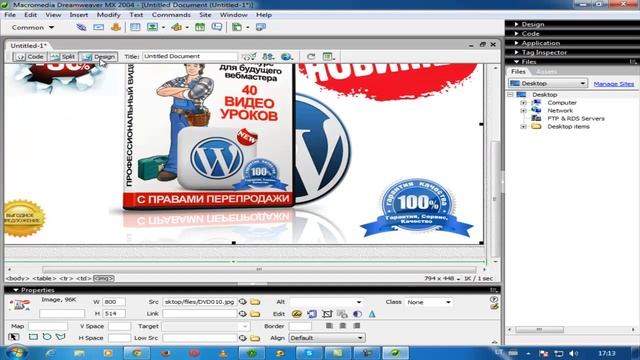Click the Sharpen image icon

pyautogui.click(x=372, y=313)
